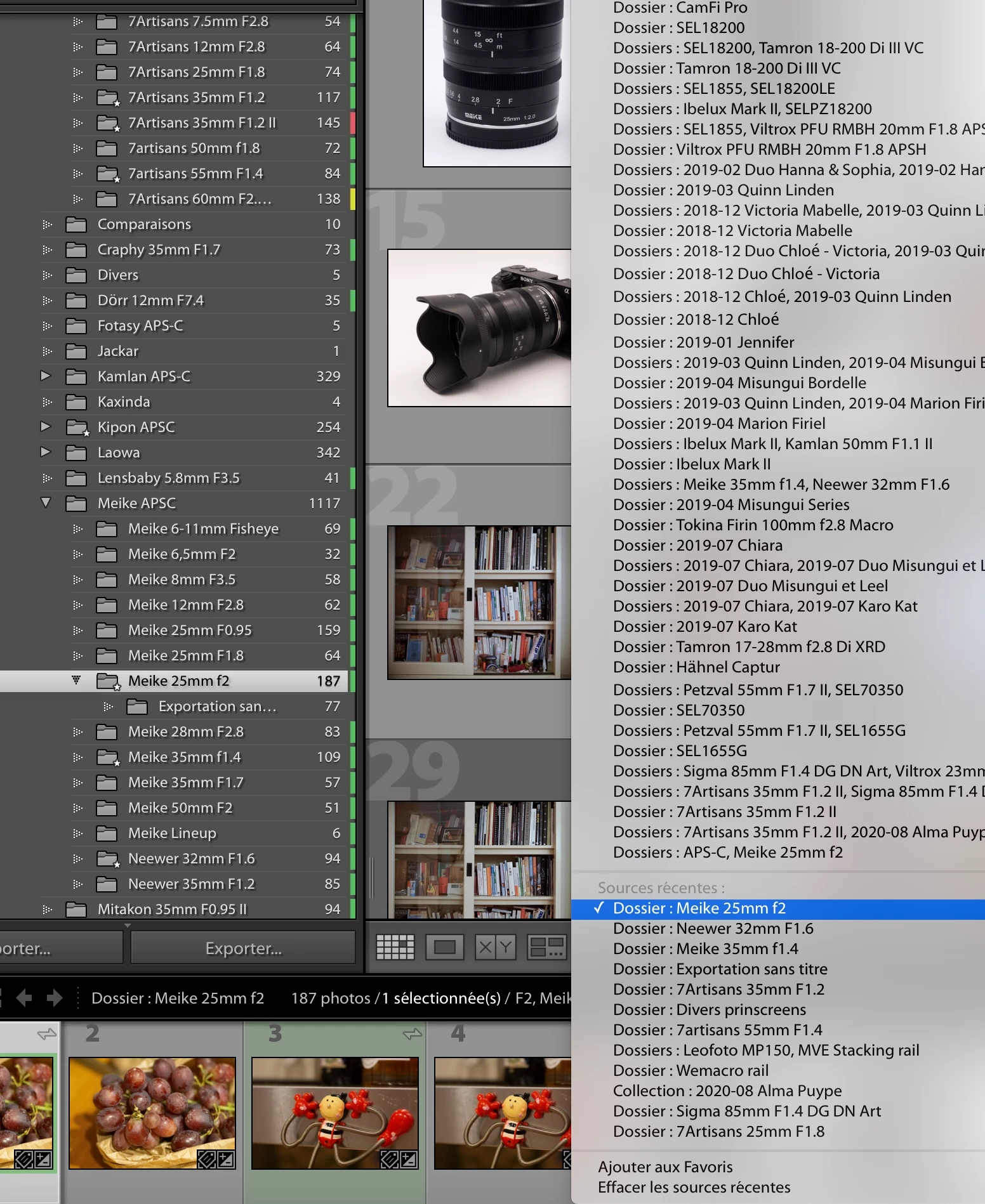Click develop adjustments badge on filmstrip photo 3

[x=409, y=1160]
